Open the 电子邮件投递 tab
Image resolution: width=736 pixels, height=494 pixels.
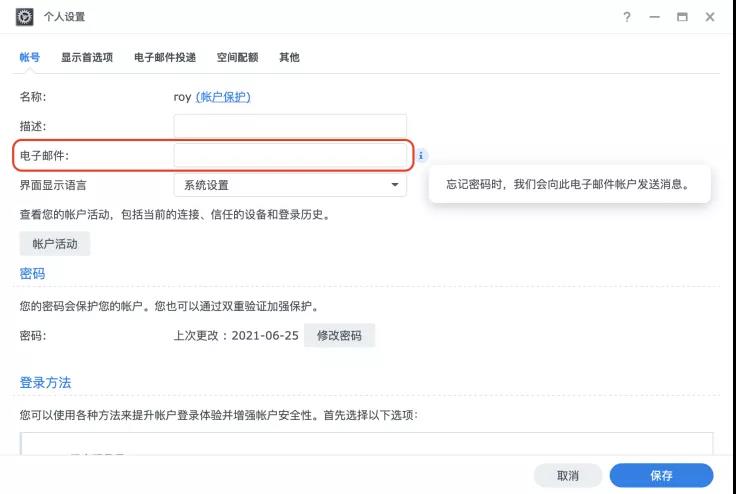pyautogui.click(x=165, y=57)
